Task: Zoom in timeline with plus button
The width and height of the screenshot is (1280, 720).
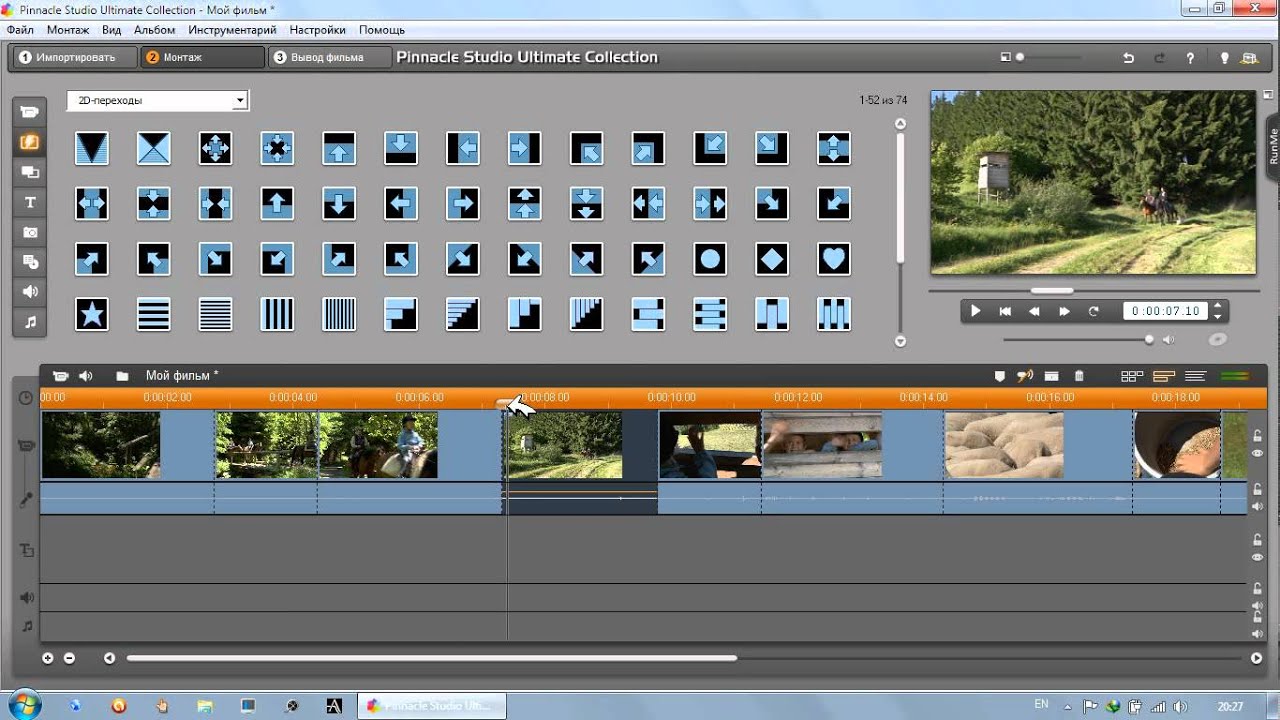Action: 47,658
